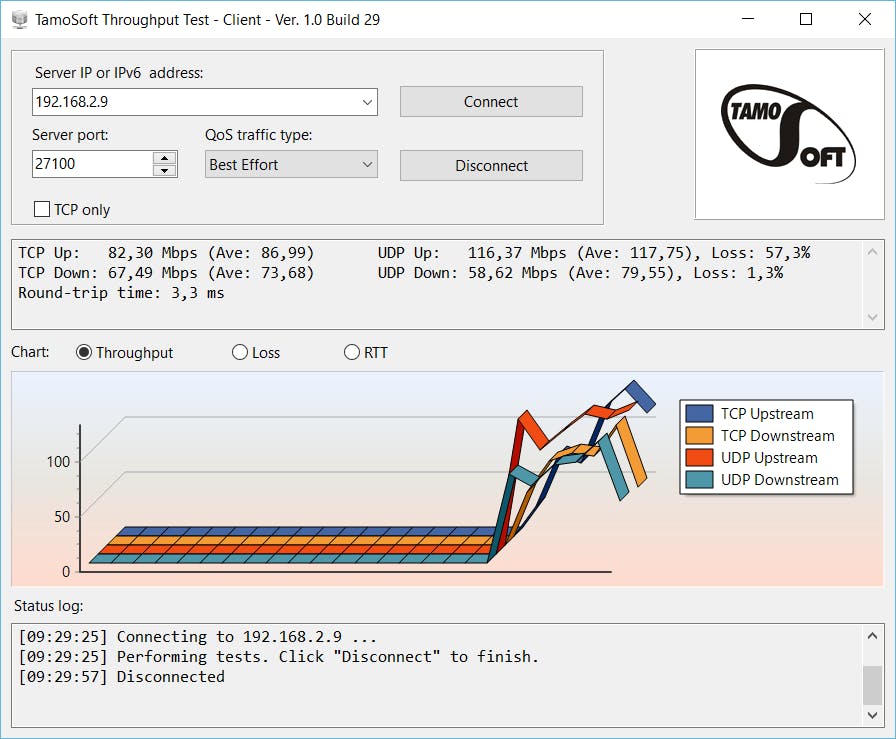The height and width of the screenshot is (739, 896).
Task: Expand the server IP address dropdown
Action: pos(367,102)
